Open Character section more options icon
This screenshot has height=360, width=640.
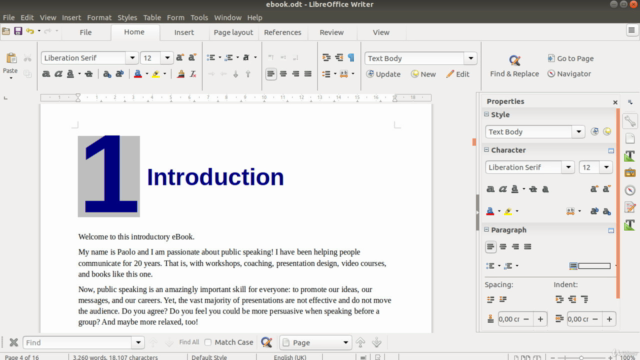(611, 151)
